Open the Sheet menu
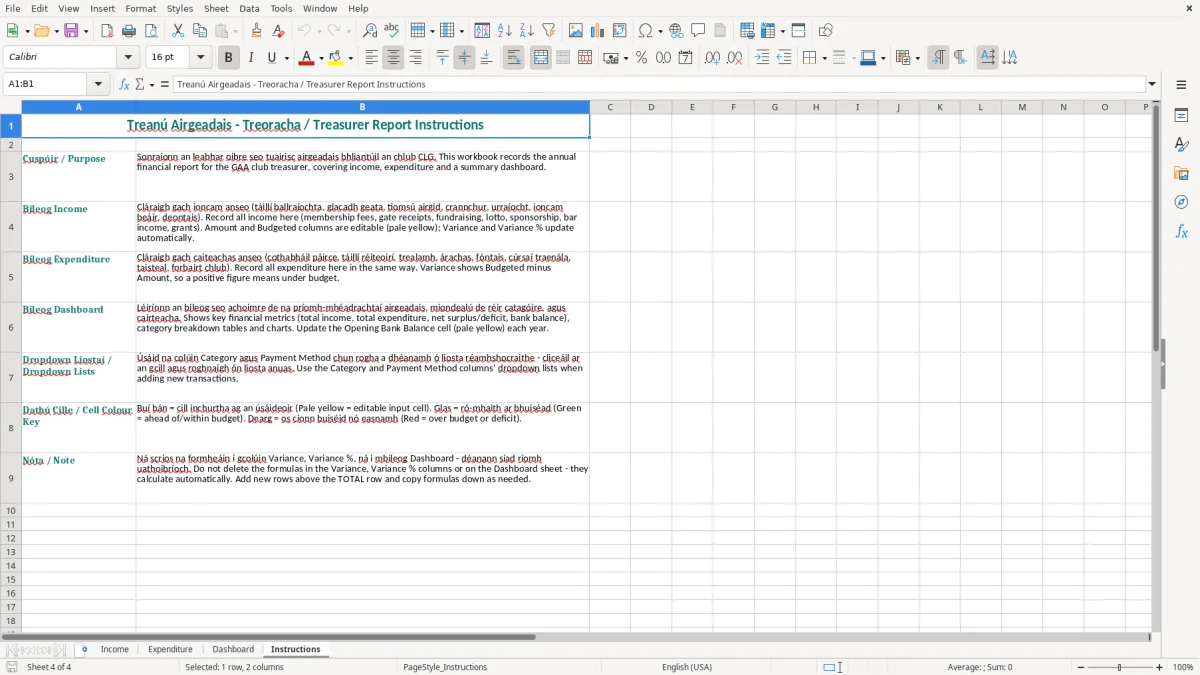 [x=216, y=8]
